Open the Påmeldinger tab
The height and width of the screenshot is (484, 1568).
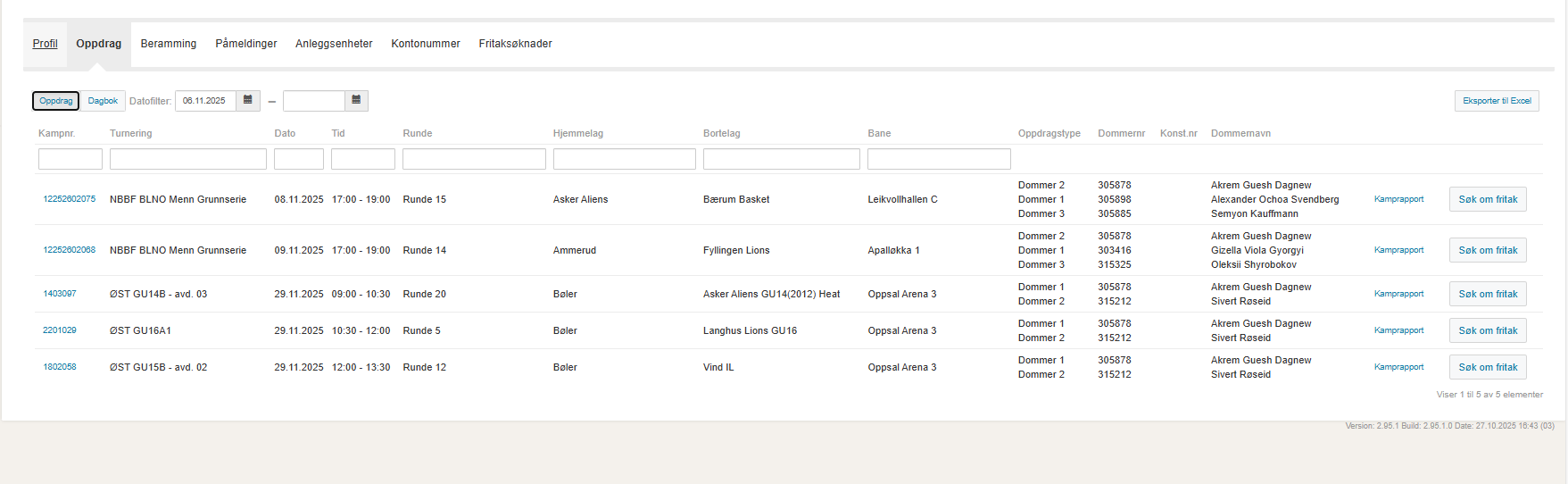pyautogui.click(x=245, y=44)
